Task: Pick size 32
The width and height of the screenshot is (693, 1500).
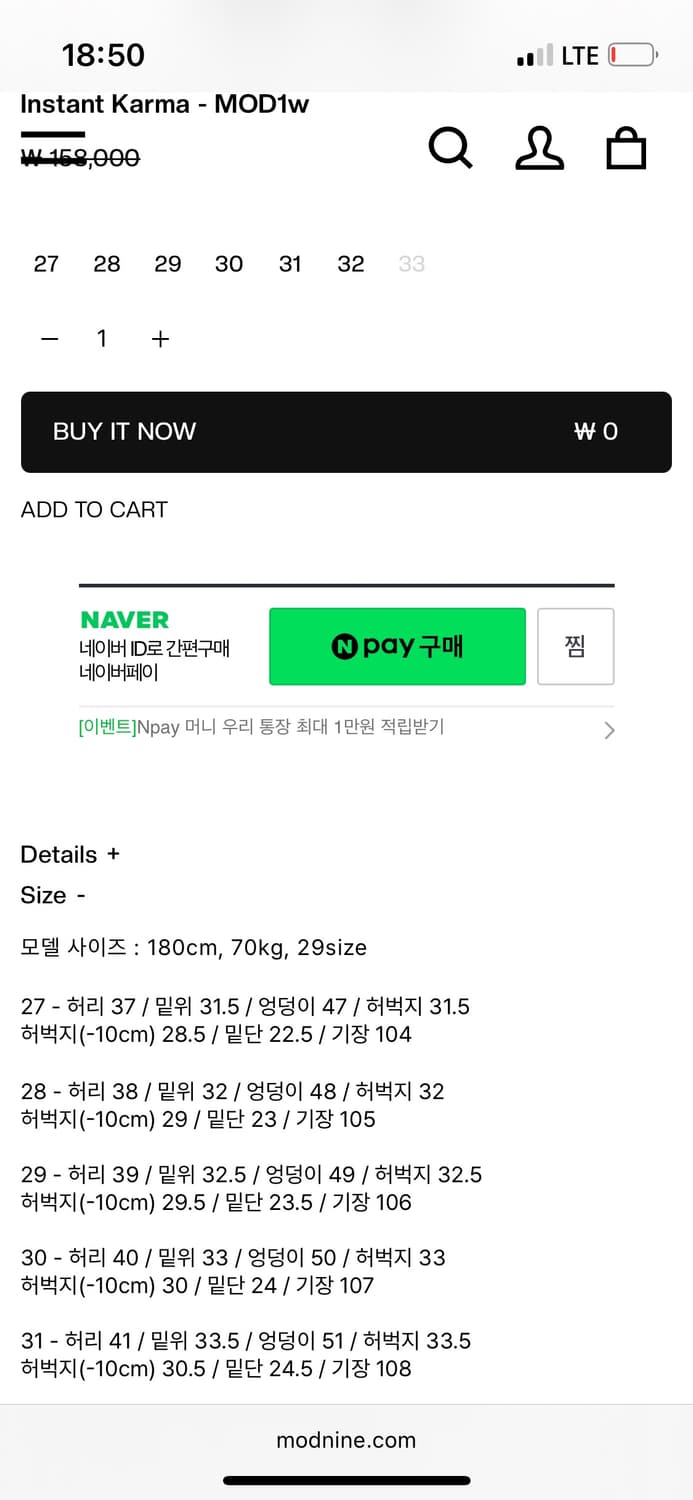Action: [x=351, y=264]
